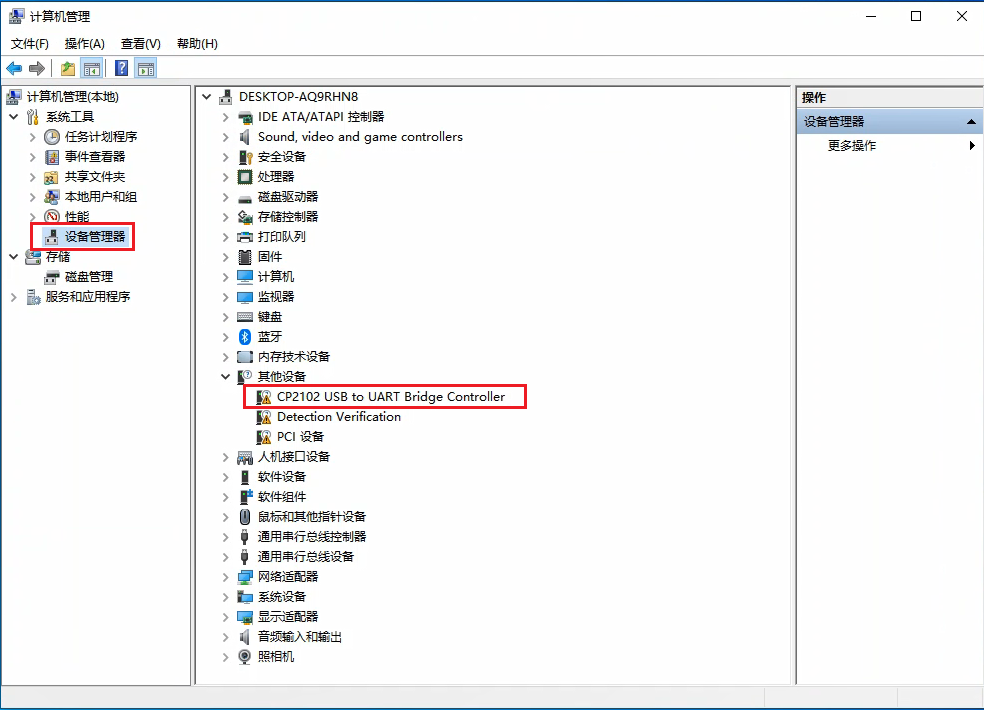Select the 磁盘管理 item under 存储
This screenshot has height=710, width=984.
pyautogui.click(x=79, y=276)
